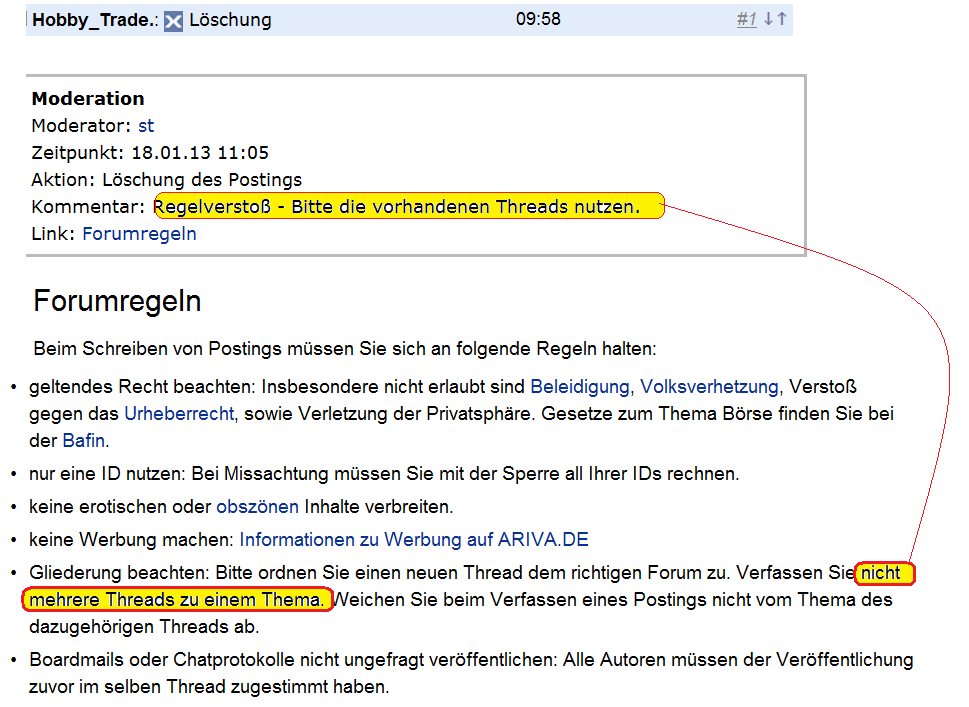
Task: Visit the Bafin link
Action: pyautogui.click(x=83, y=441)
